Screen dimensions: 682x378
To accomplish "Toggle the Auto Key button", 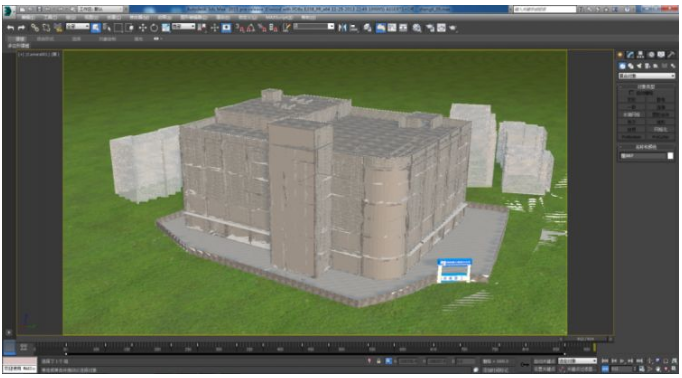I will [545, 361].
